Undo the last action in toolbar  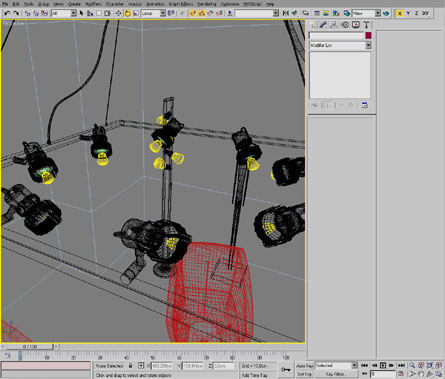7,13
